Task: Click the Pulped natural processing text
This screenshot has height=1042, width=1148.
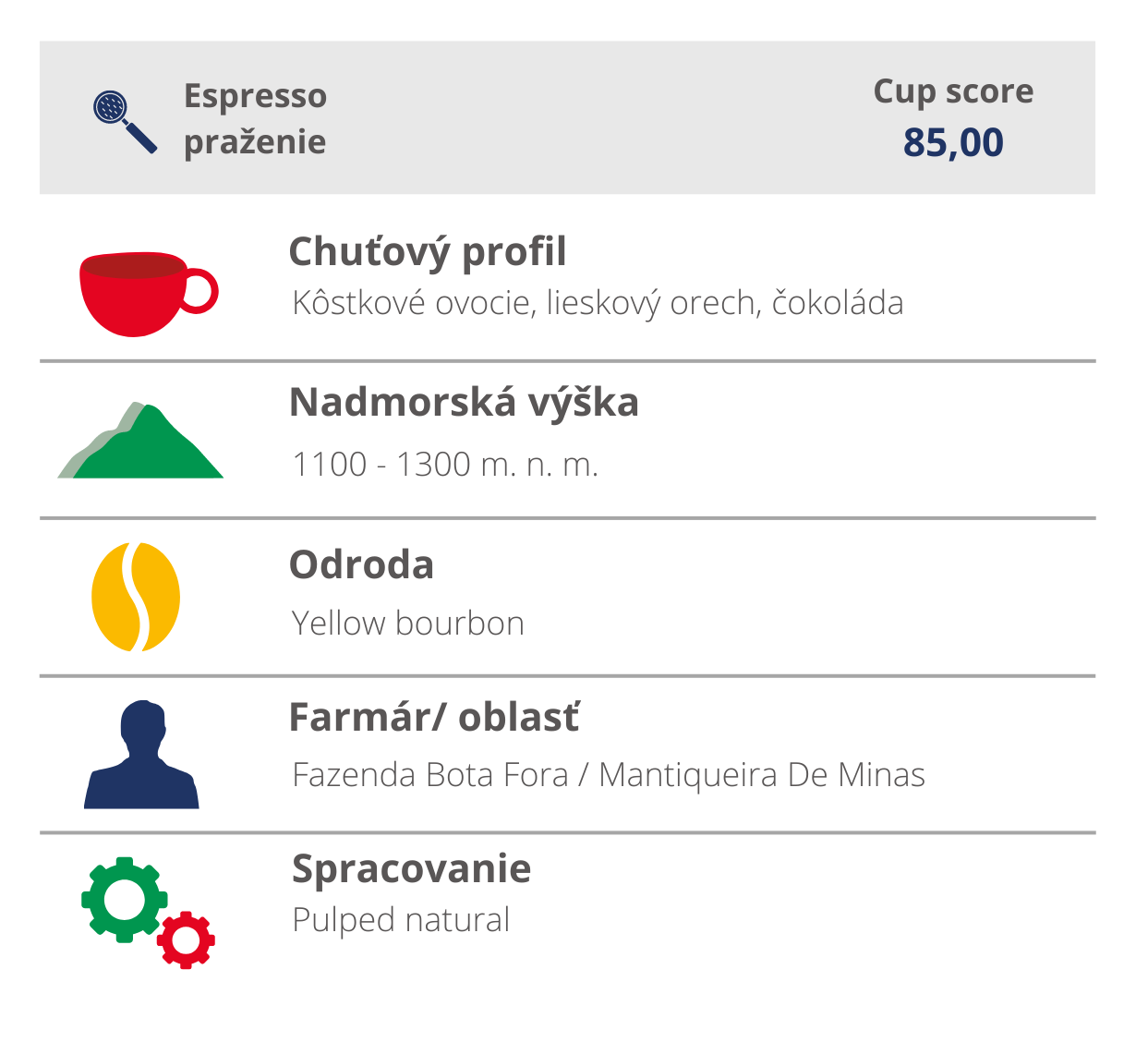Action: (x=401, y=920)
